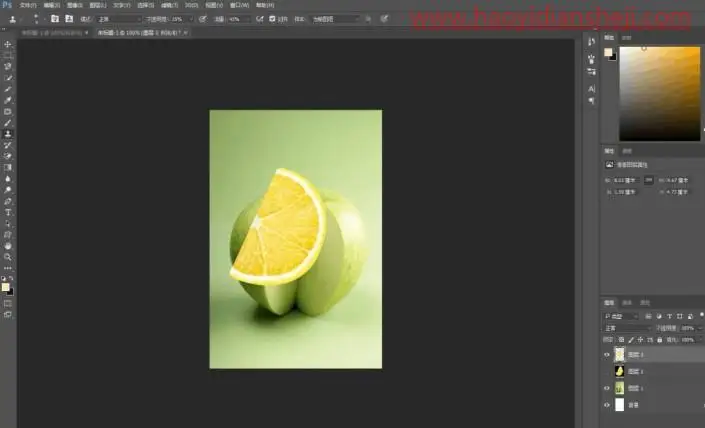Select the Eyedropper tool

pos(8,100)
